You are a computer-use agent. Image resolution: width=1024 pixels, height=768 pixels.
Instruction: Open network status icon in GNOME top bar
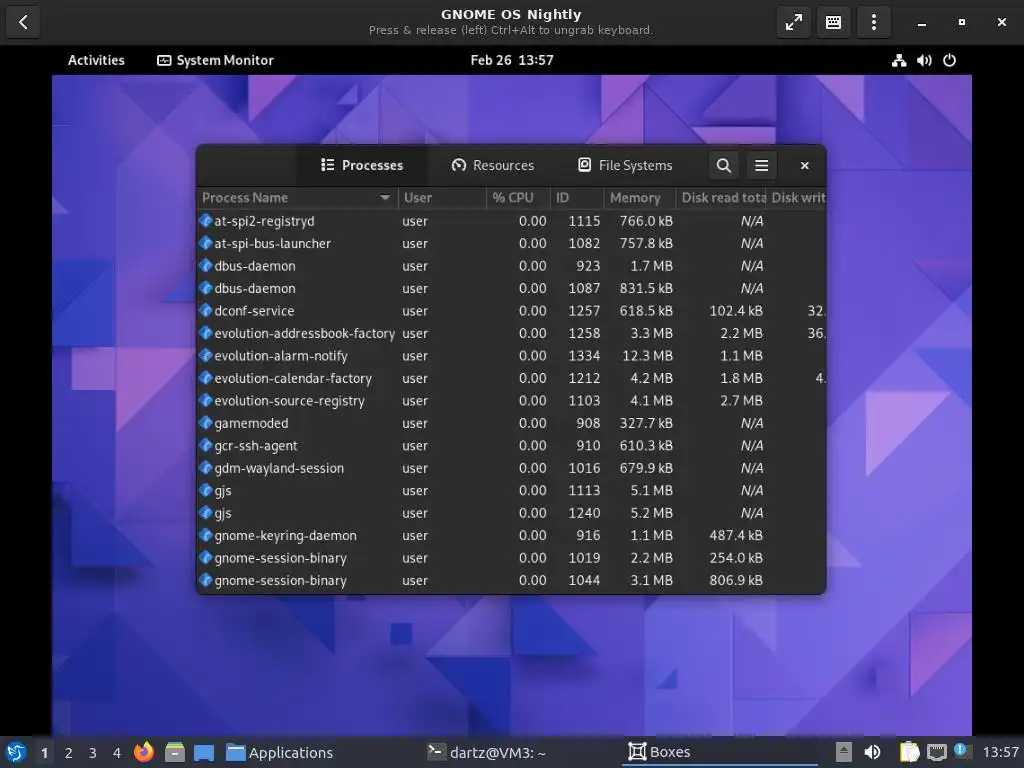[x=899, y=60]
